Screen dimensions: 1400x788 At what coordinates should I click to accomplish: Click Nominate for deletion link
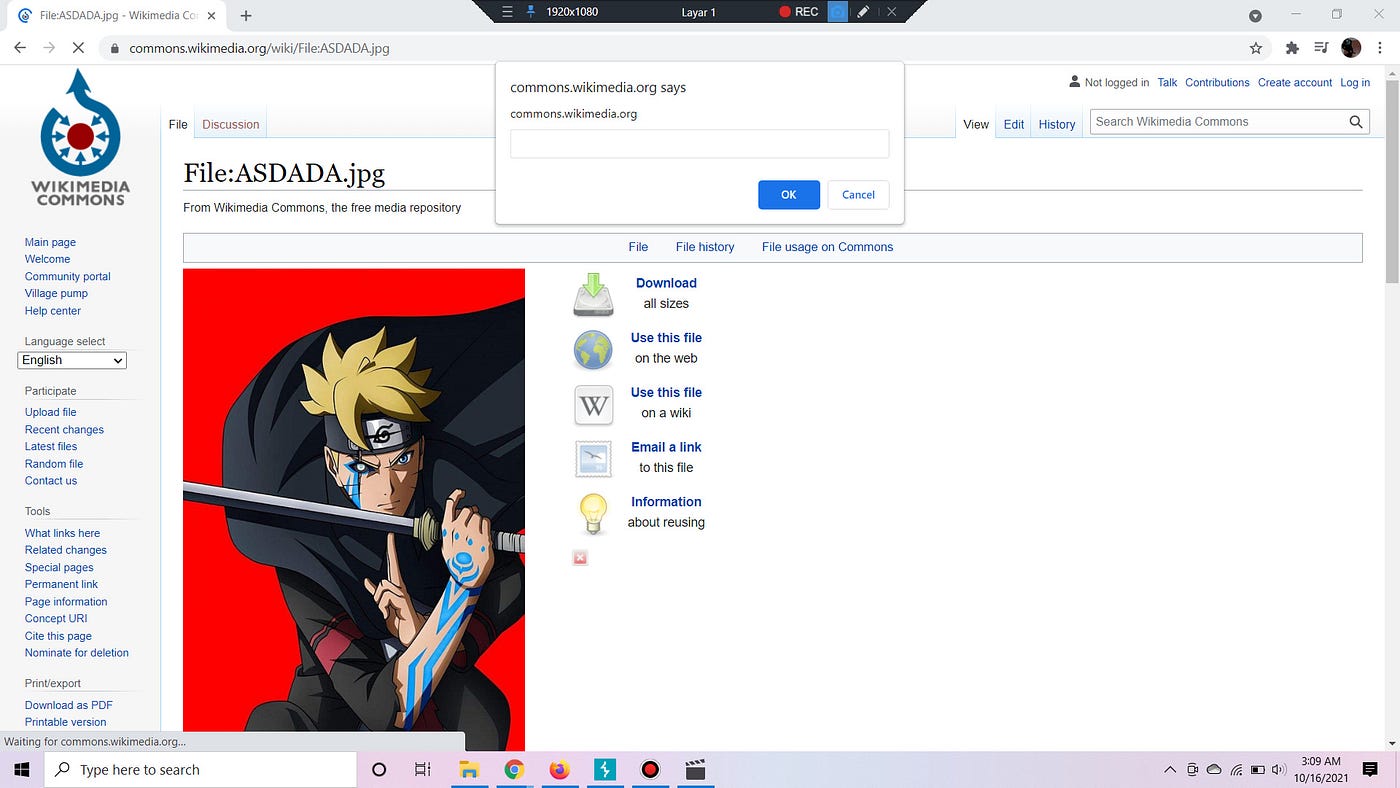coord(77,653)
